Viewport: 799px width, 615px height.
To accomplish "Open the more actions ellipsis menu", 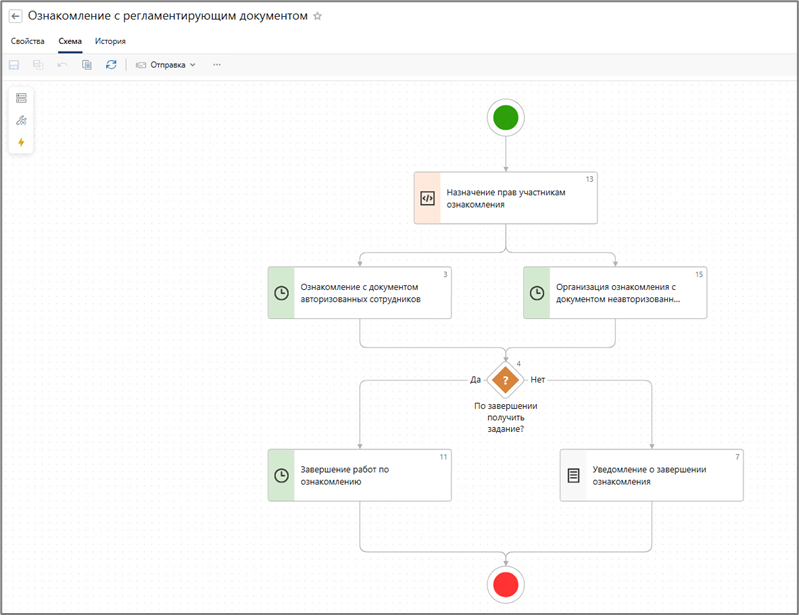I will pyautogui.click(x=217, y=65).
